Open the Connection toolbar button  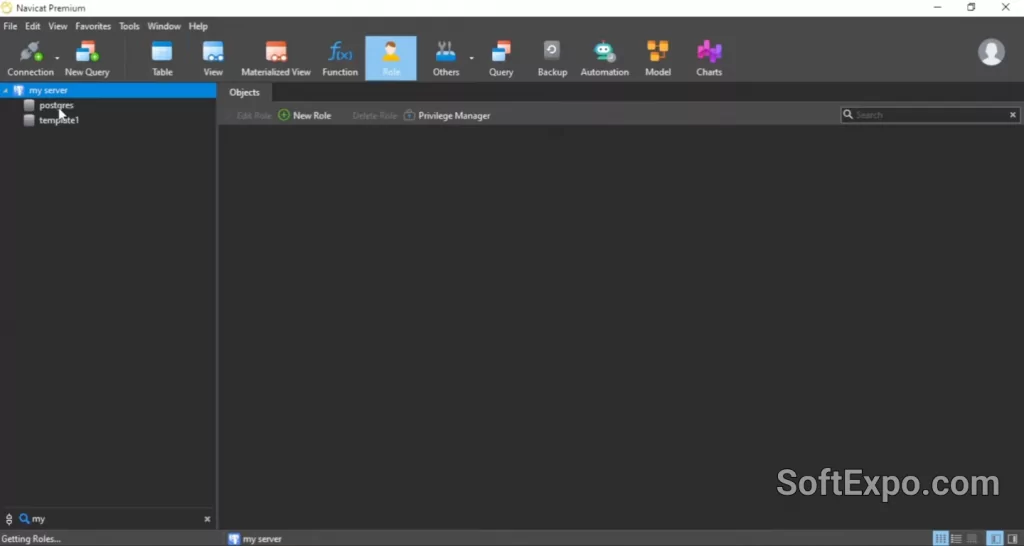point(30,59)
